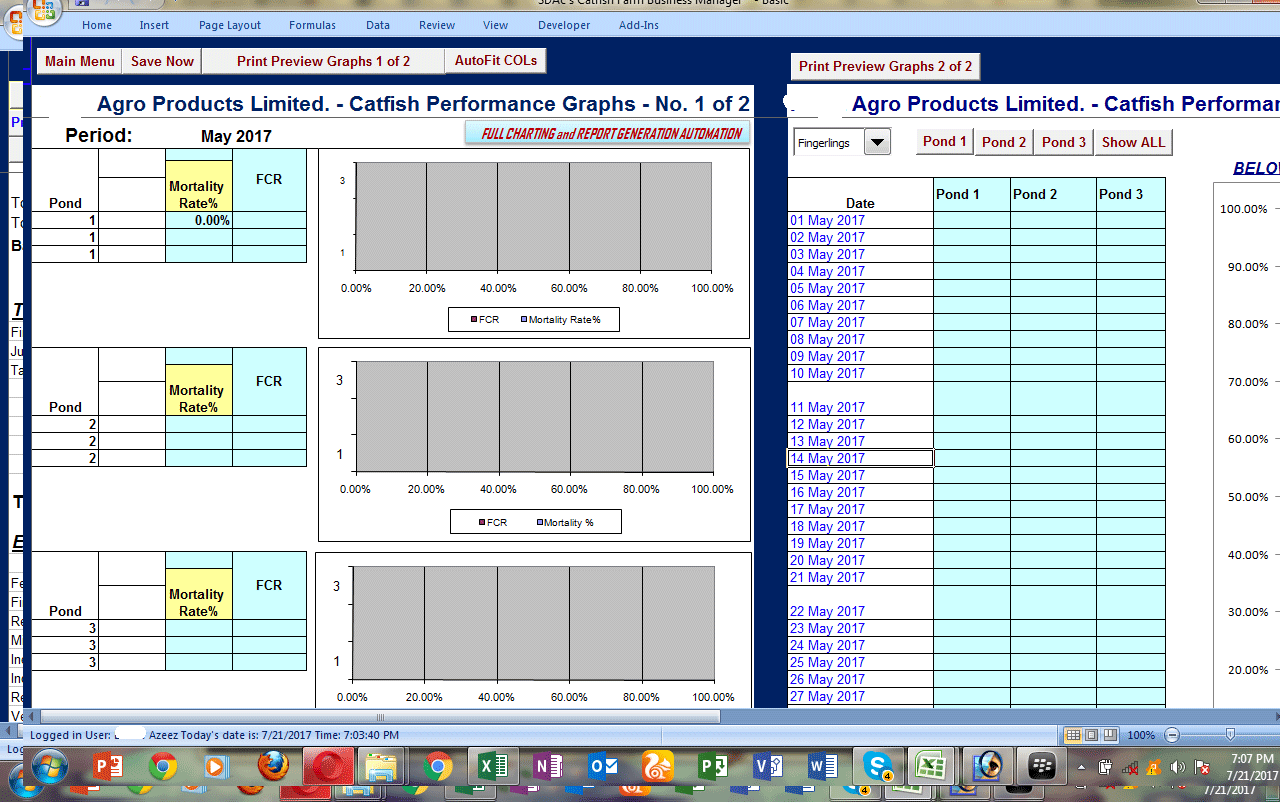Select the 01 May 2017 date cell
Viewport: 1280px width, 804px height.
[x=860, y=220]
